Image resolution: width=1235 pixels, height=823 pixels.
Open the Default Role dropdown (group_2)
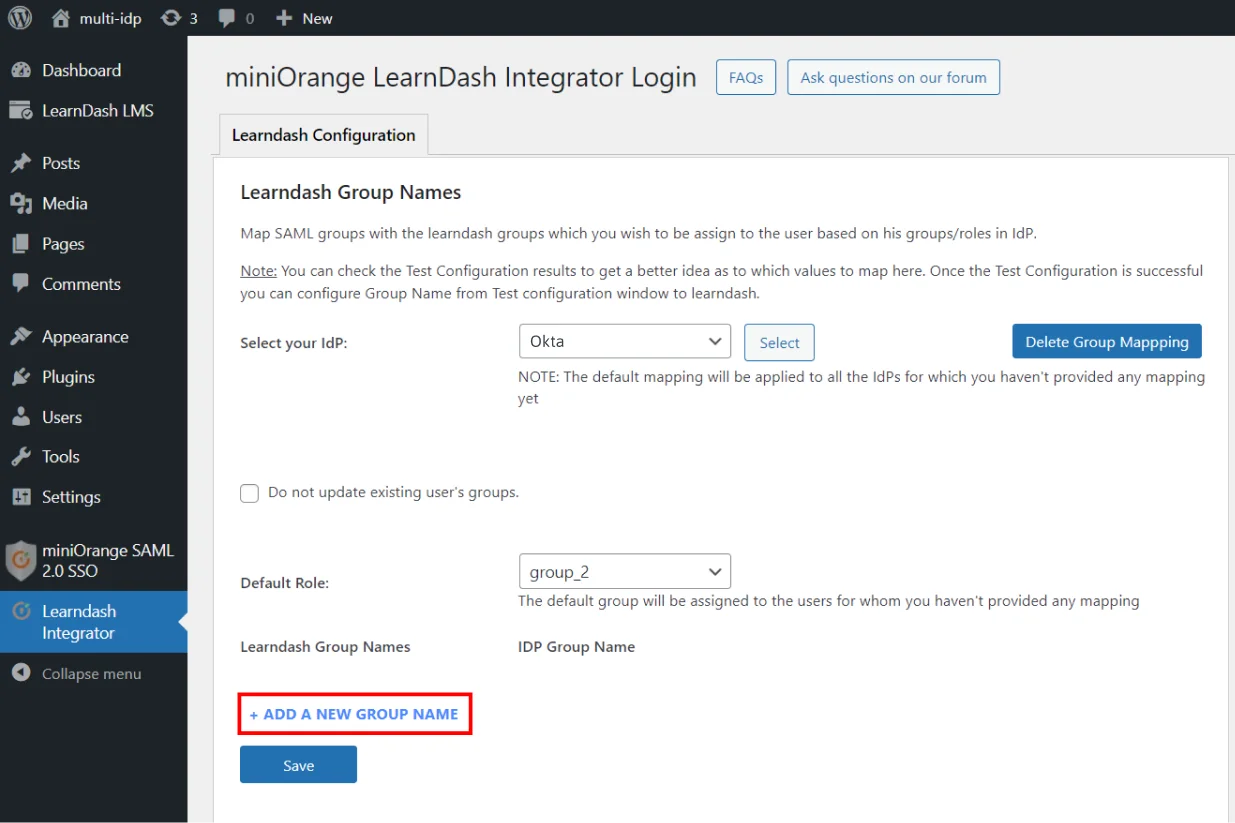click(625, 571)
